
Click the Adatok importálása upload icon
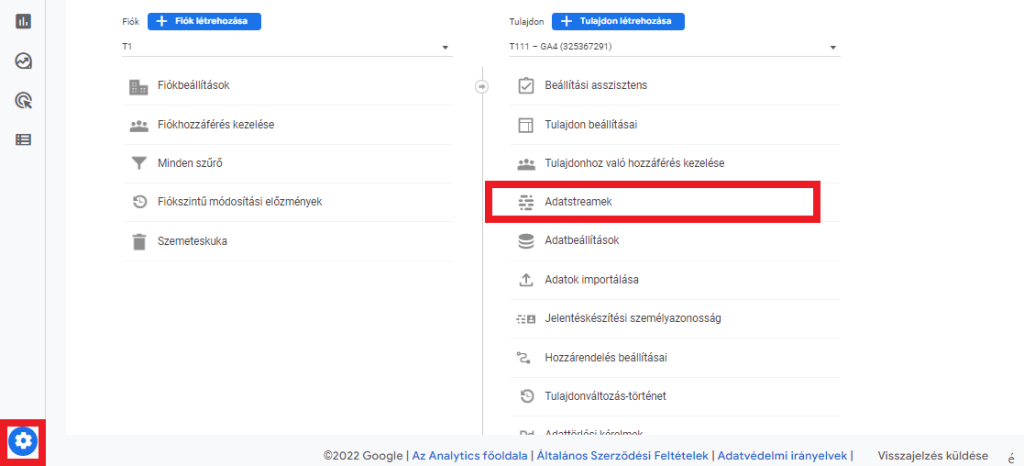click(x=526, y=280)
